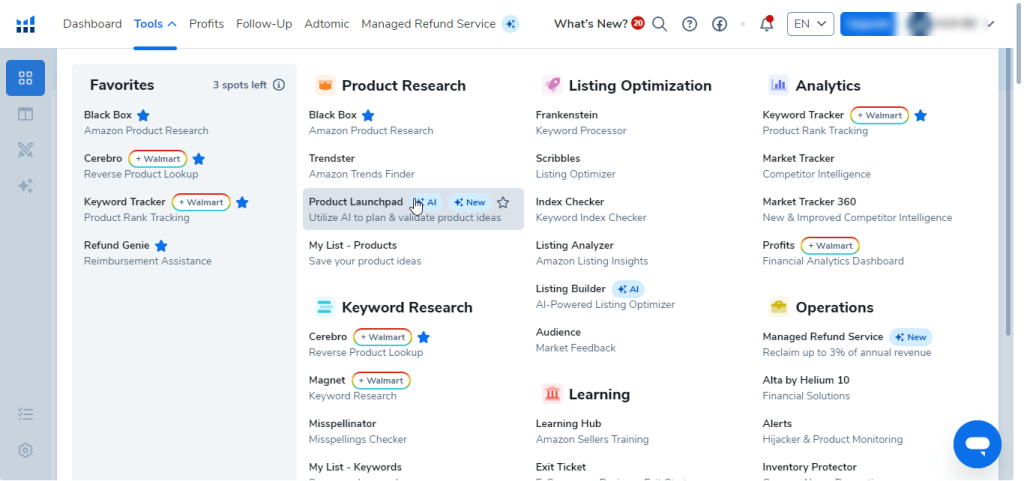Collapse the Tools dropdown menu

155,24
